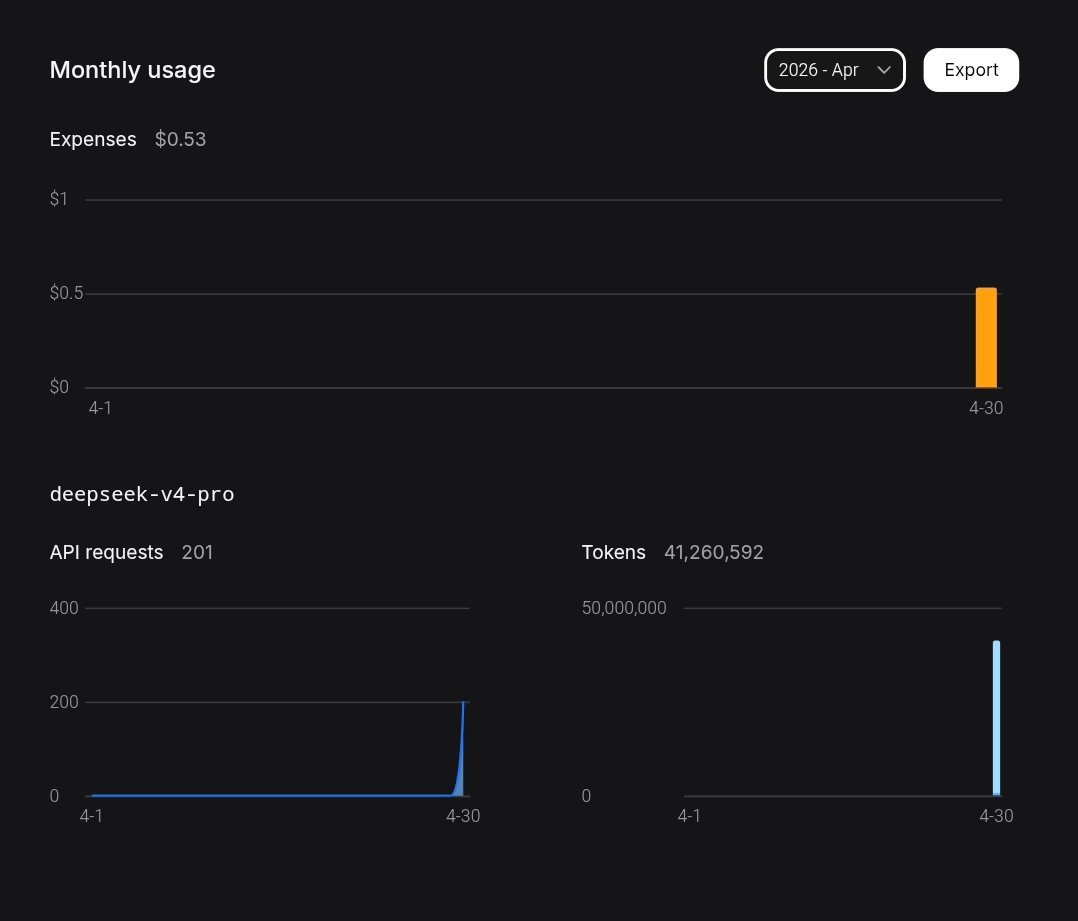This screenshot has width=1078, height=921.
Task: Open the 2026 - Apr month dropdown
Action: (835, 70)
